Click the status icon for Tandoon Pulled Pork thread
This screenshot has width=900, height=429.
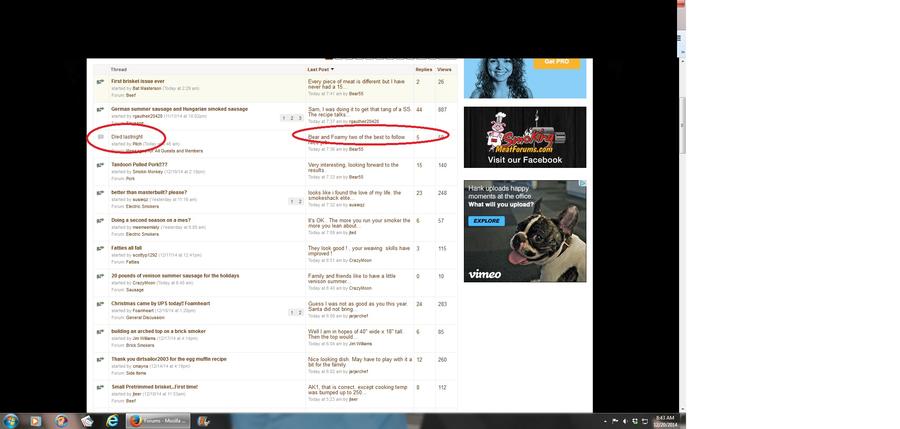click(100, 164)
